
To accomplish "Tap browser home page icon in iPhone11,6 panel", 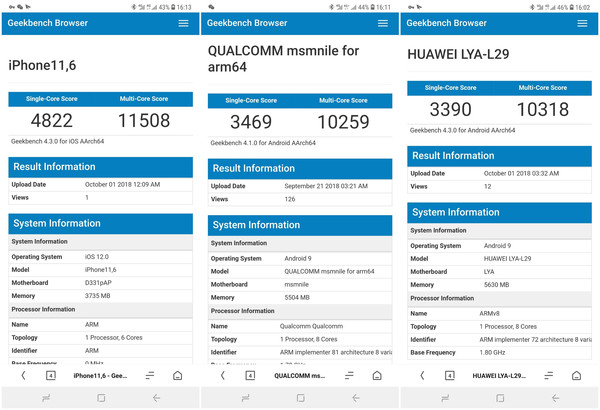I will tap(178, 376).
